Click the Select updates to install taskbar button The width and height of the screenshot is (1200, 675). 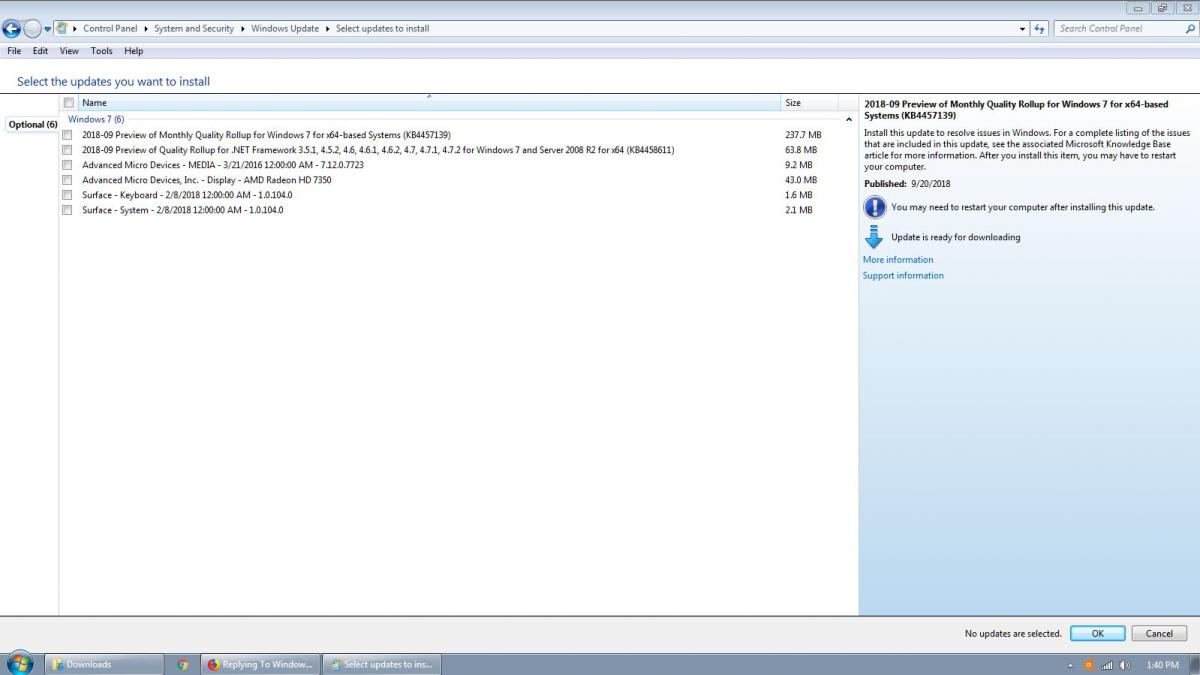point(381,664)
